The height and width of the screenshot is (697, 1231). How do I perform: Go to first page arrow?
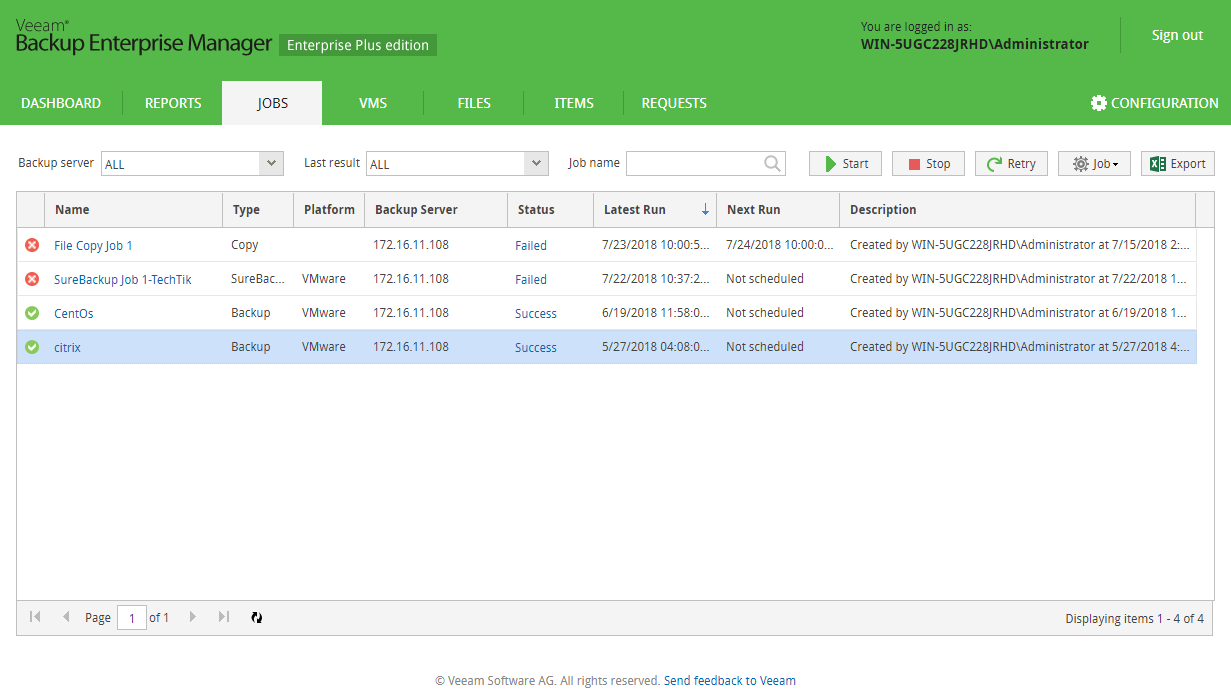click(x=35, y=617)
